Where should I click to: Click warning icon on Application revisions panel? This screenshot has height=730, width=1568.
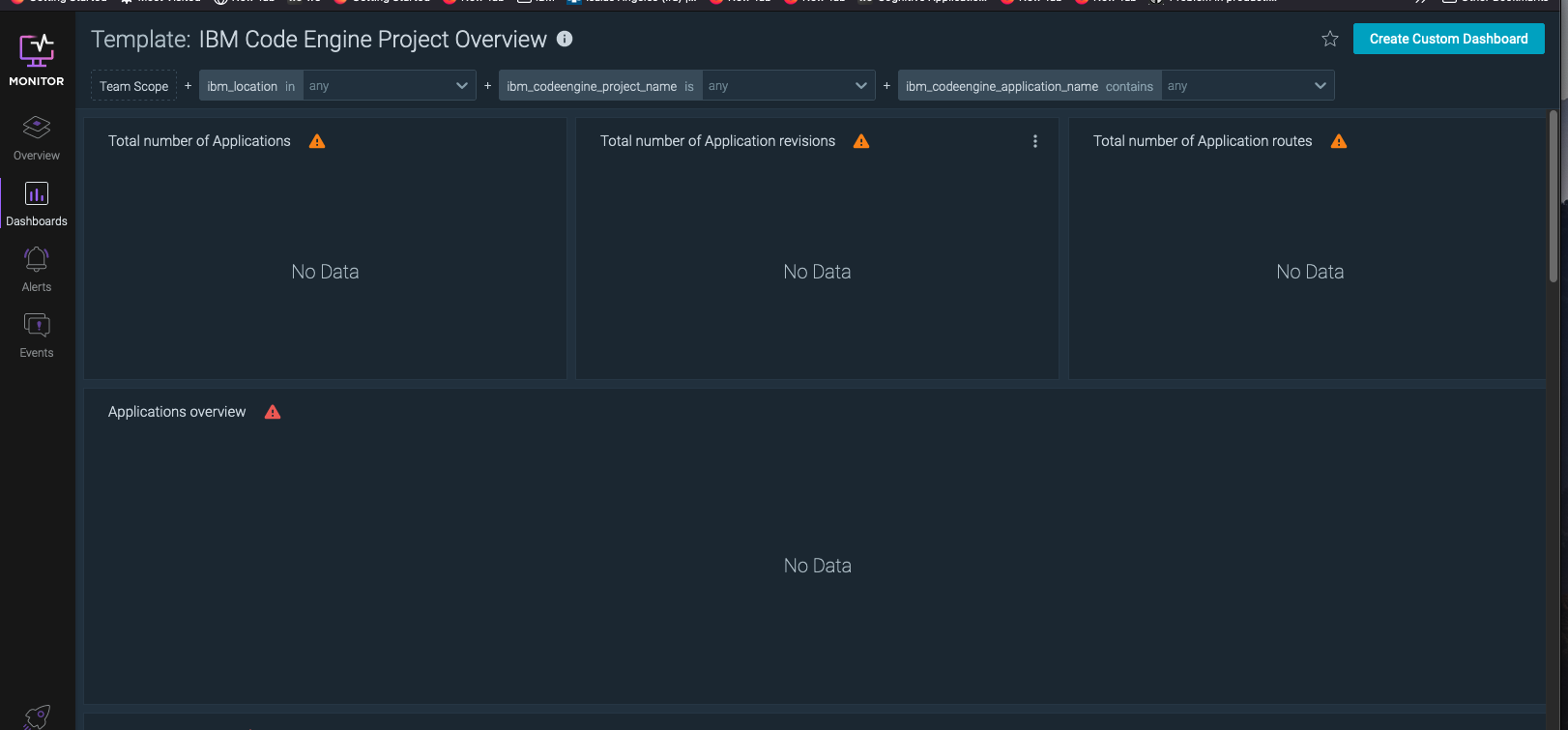click(x=861, y=141)
